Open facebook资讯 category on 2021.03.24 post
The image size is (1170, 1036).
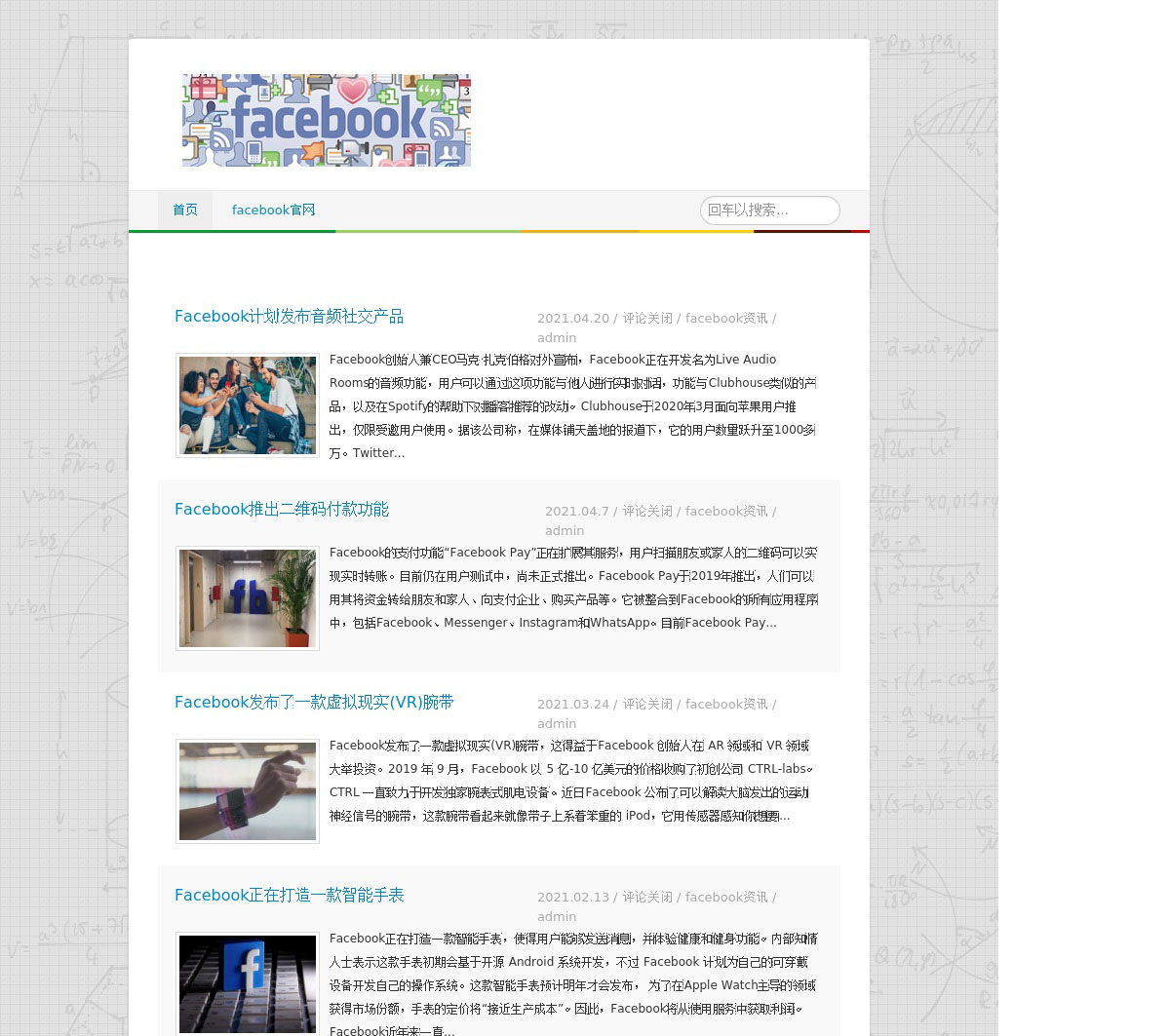coord(726,704)
